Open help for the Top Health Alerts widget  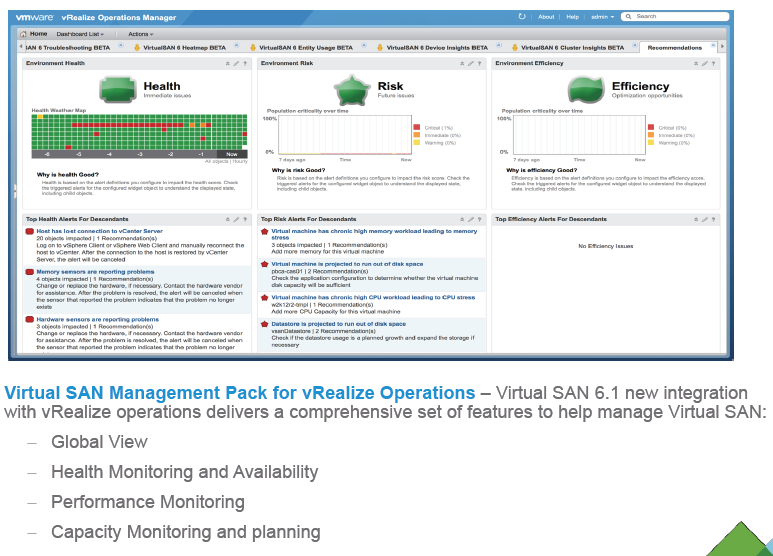[245, 219]
